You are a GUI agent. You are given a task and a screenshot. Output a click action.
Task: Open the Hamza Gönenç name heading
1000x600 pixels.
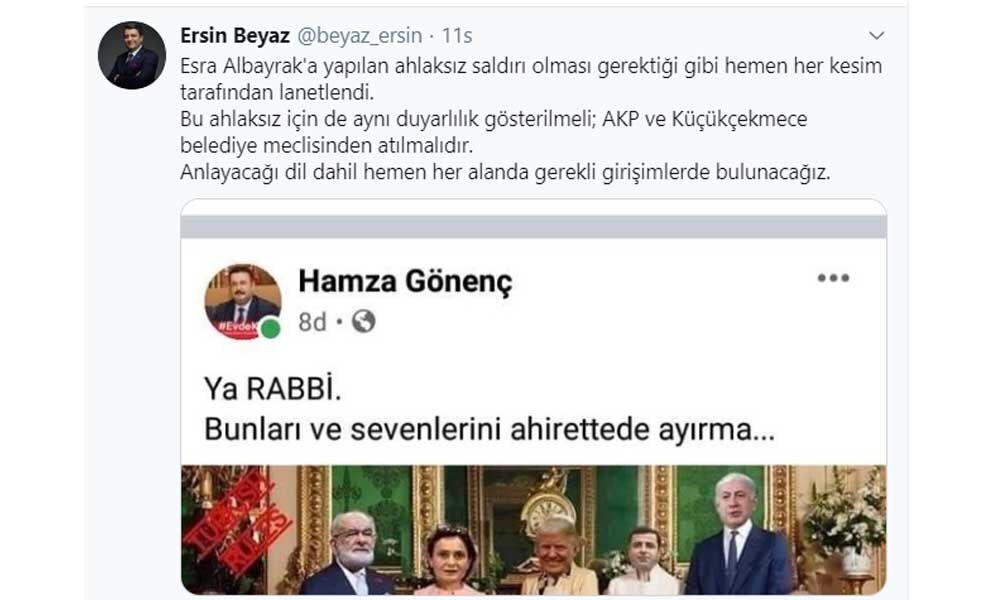click(405, 281)
